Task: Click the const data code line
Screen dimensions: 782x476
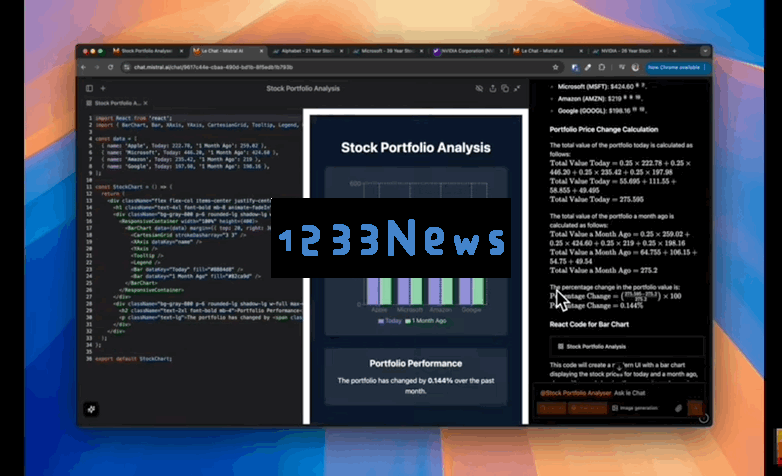Action: tap(116, 139)
